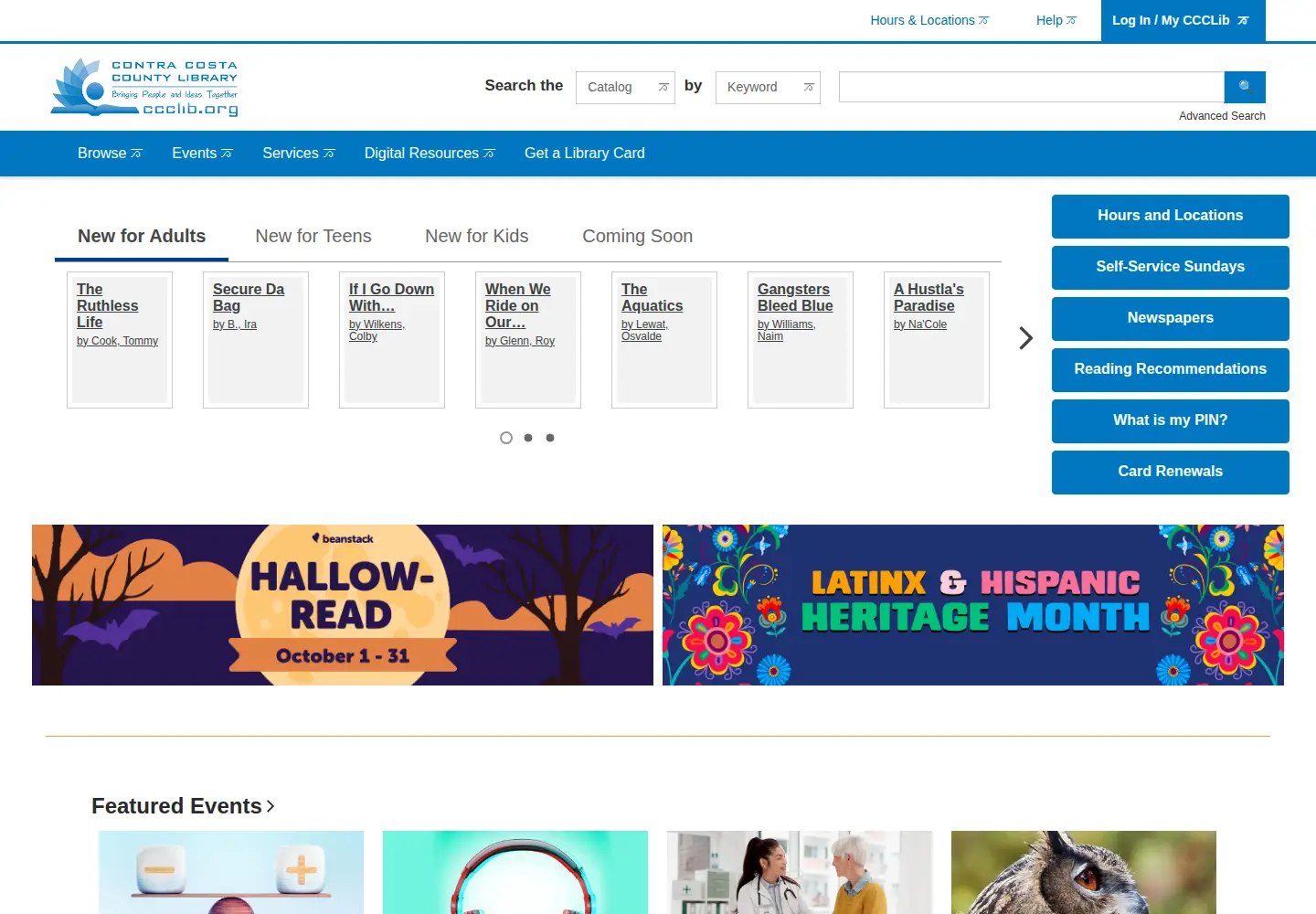This screenshot has height=914, width=1316.
Task: Expand the Browse menu
Action: pyautogui.click(x=110, y=154)
